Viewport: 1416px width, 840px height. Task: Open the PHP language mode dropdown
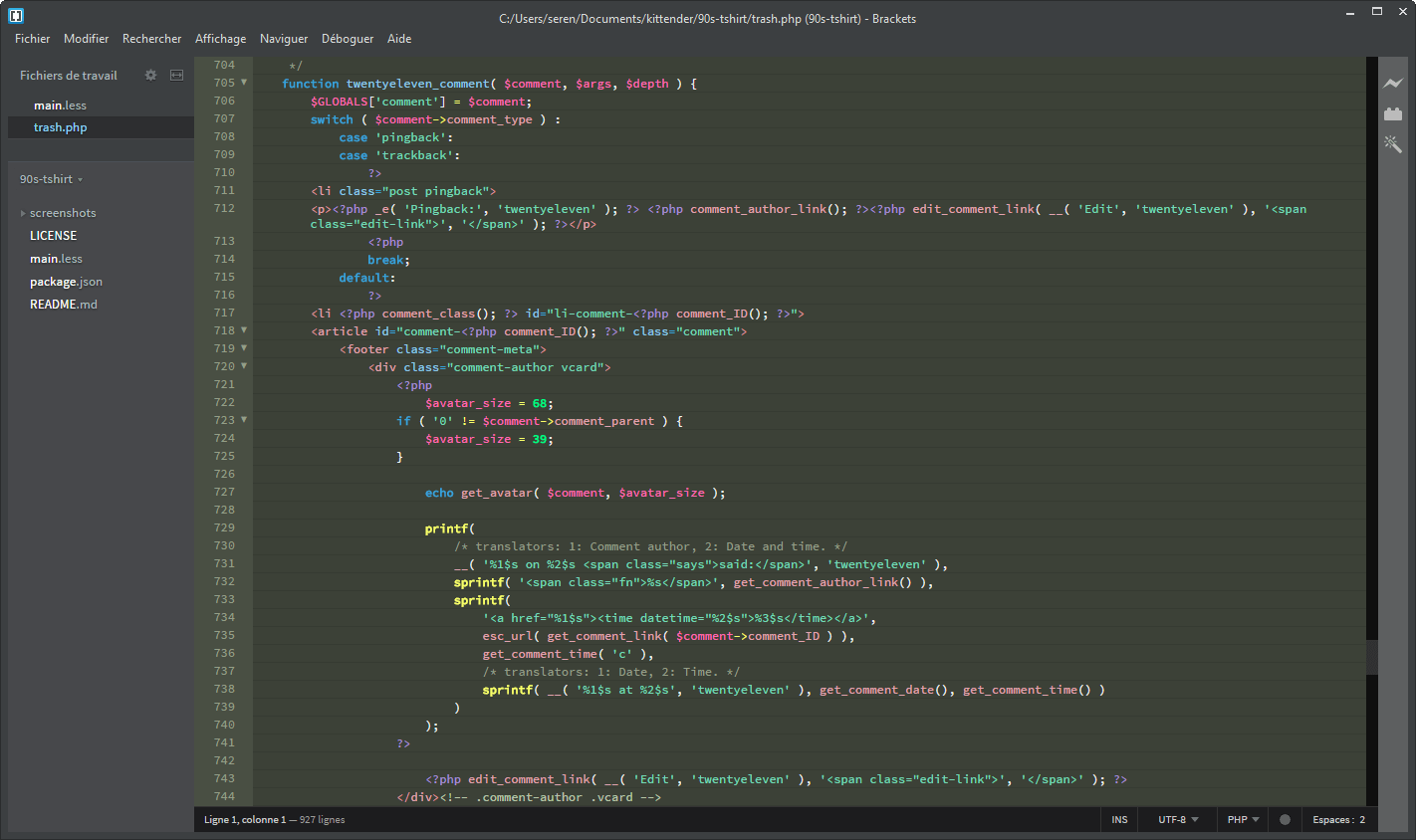(x=1242, y=819)
